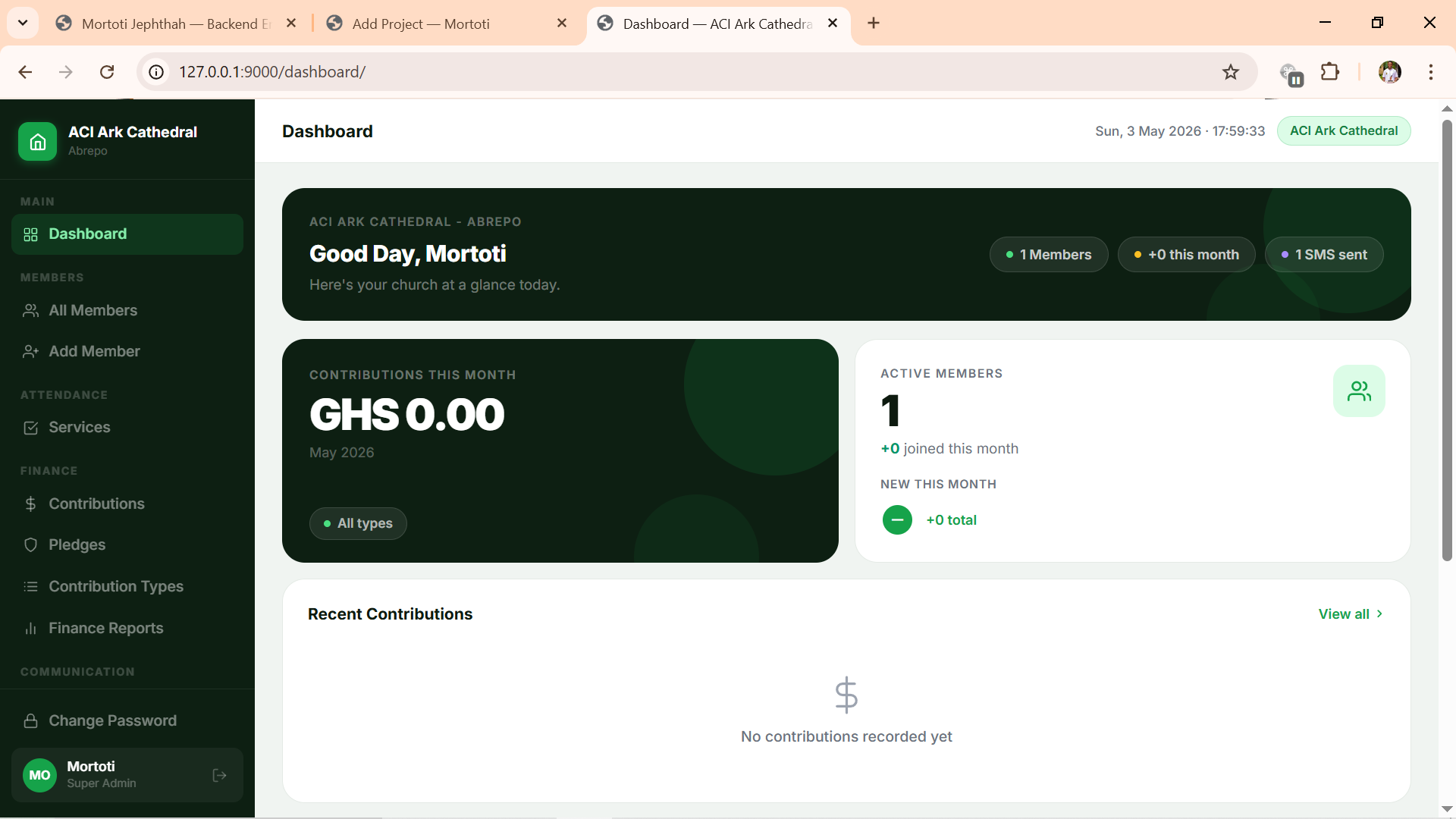
Task: Click the Change Password lock icon
Action: pos(30,721)
